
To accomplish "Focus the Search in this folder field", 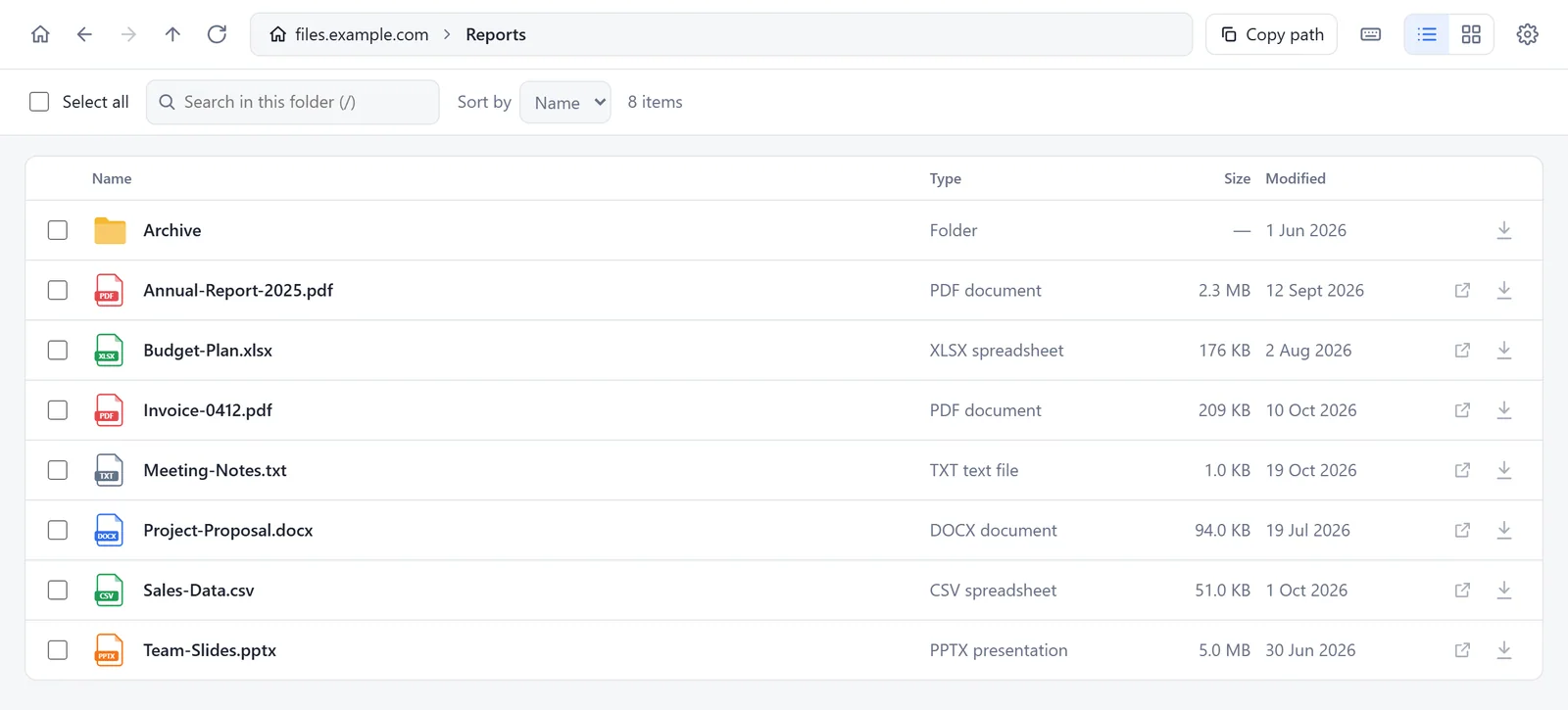I will [292, 102].
